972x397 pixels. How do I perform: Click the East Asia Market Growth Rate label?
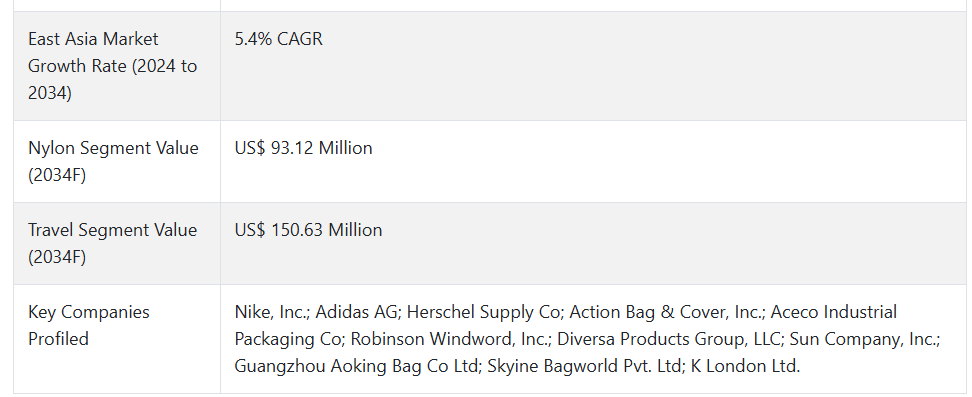[112, 66]
